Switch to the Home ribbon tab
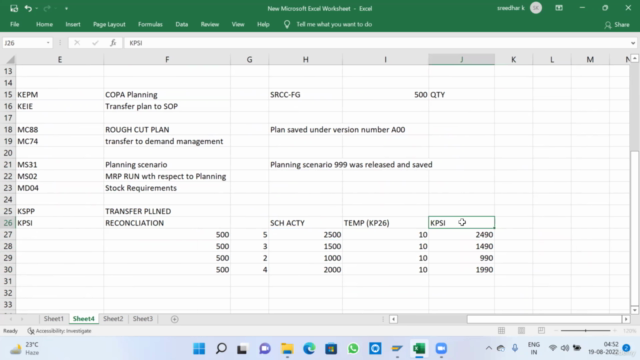 [x=44, y=24]
